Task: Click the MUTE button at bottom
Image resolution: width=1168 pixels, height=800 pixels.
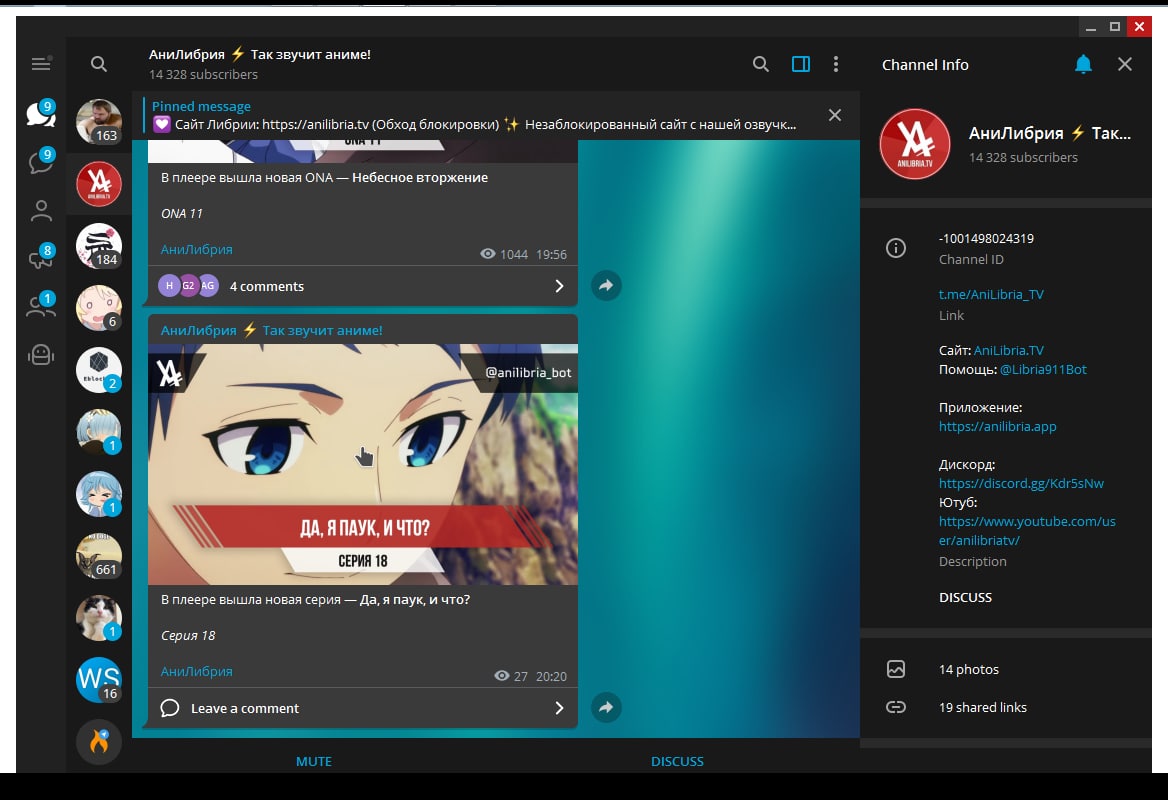Action: pos(314,761)
